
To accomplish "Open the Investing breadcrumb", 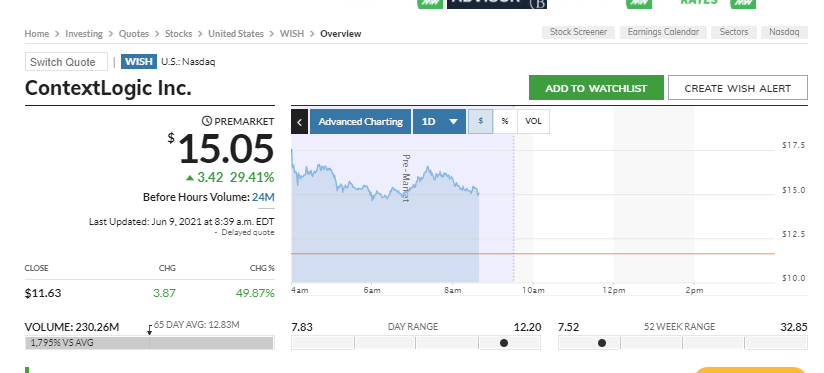I will tap(84, 34).
